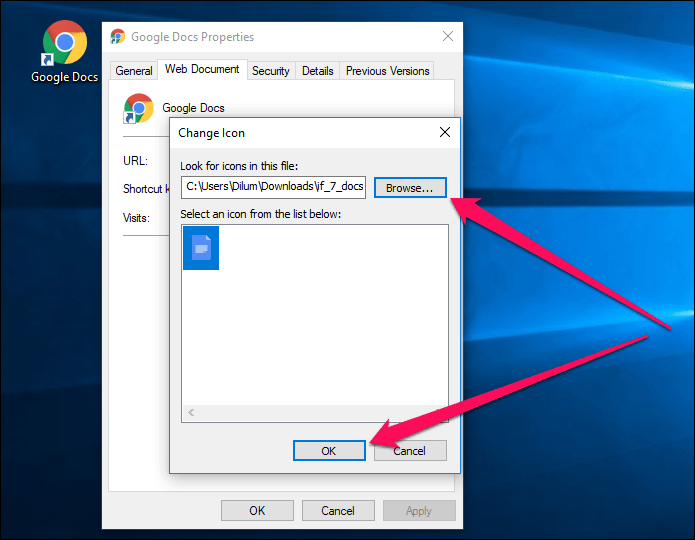Click the Chrome icon in Properties title bar
The height and width of the screenshot is (540, 695).
click(x=117, y=36)
